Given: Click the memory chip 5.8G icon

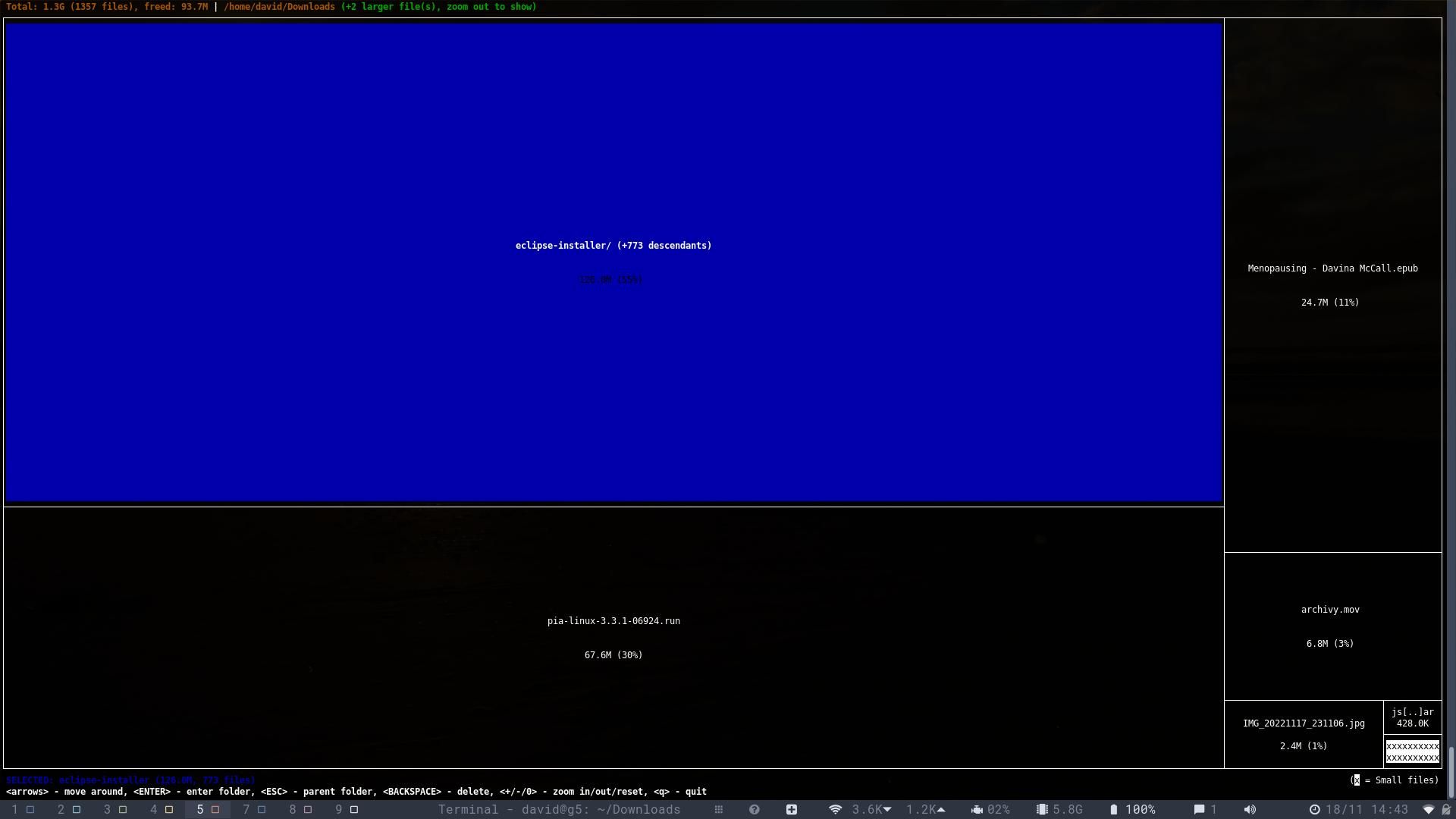Looking at the screenshot, I should click(x=1043, y=810).
